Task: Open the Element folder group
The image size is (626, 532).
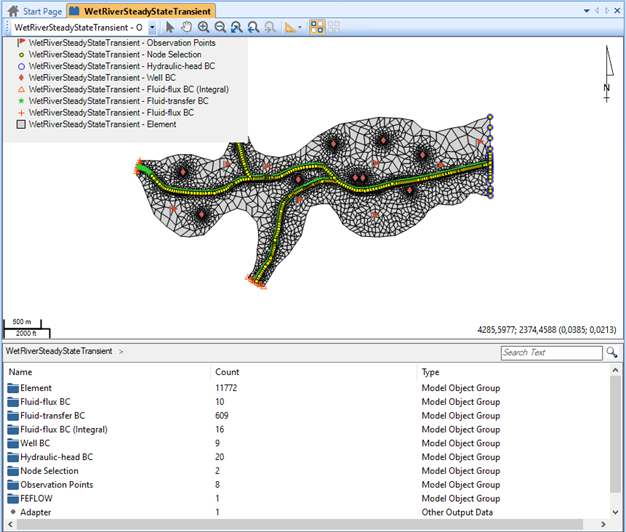Action: click(30, 388)
